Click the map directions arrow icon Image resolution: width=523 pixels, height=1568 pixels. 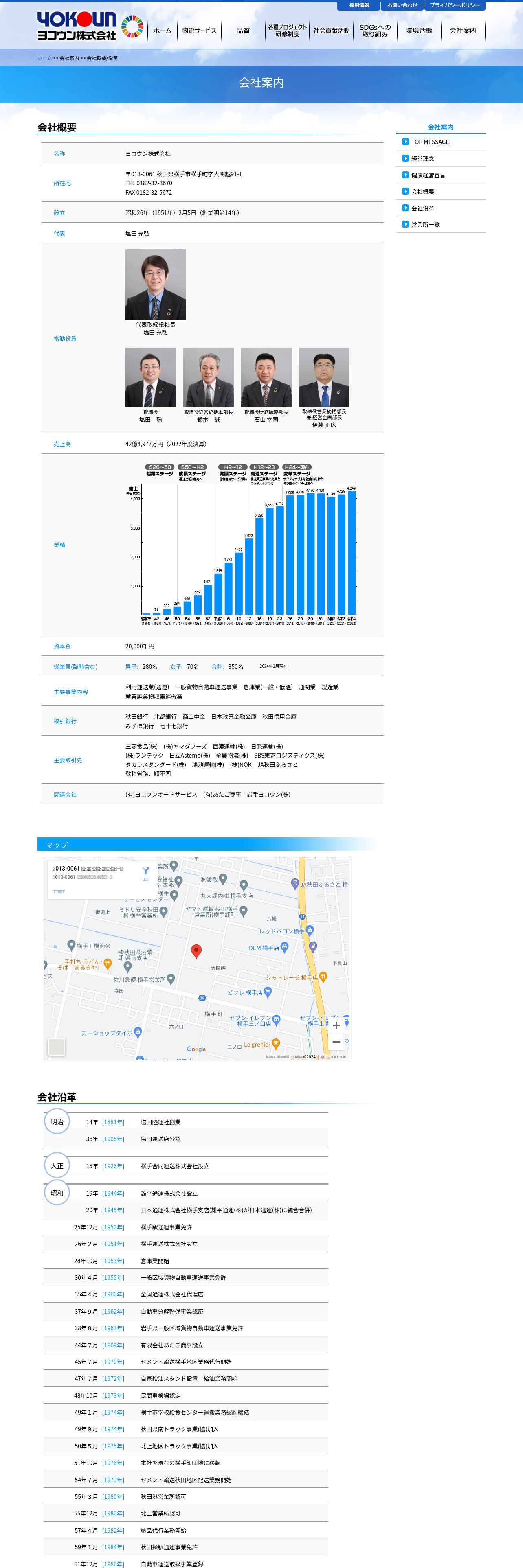(145, 871)
